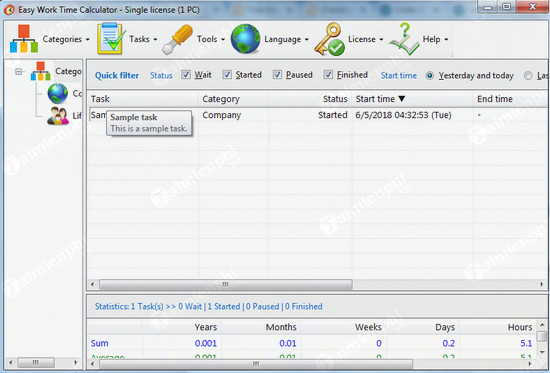
Task: Click the "Months" statistics column header
Action: 281,327
